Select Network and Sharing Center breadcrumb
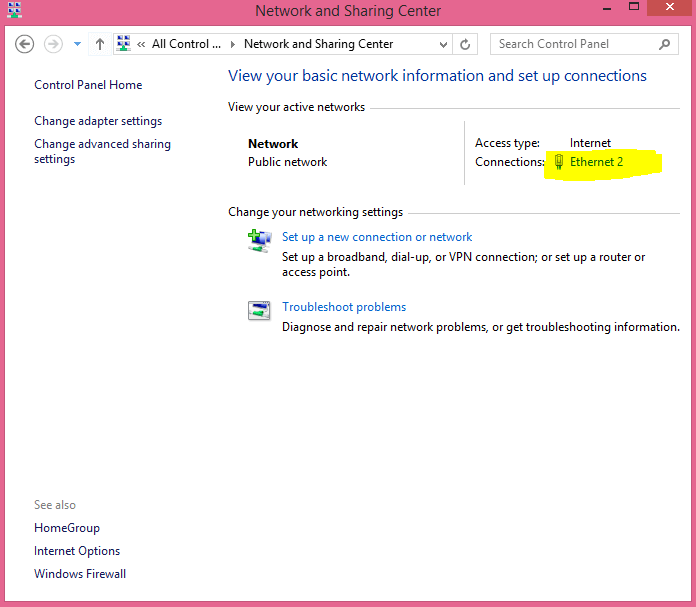Viewport: 696px width, 607px height. 318,44
